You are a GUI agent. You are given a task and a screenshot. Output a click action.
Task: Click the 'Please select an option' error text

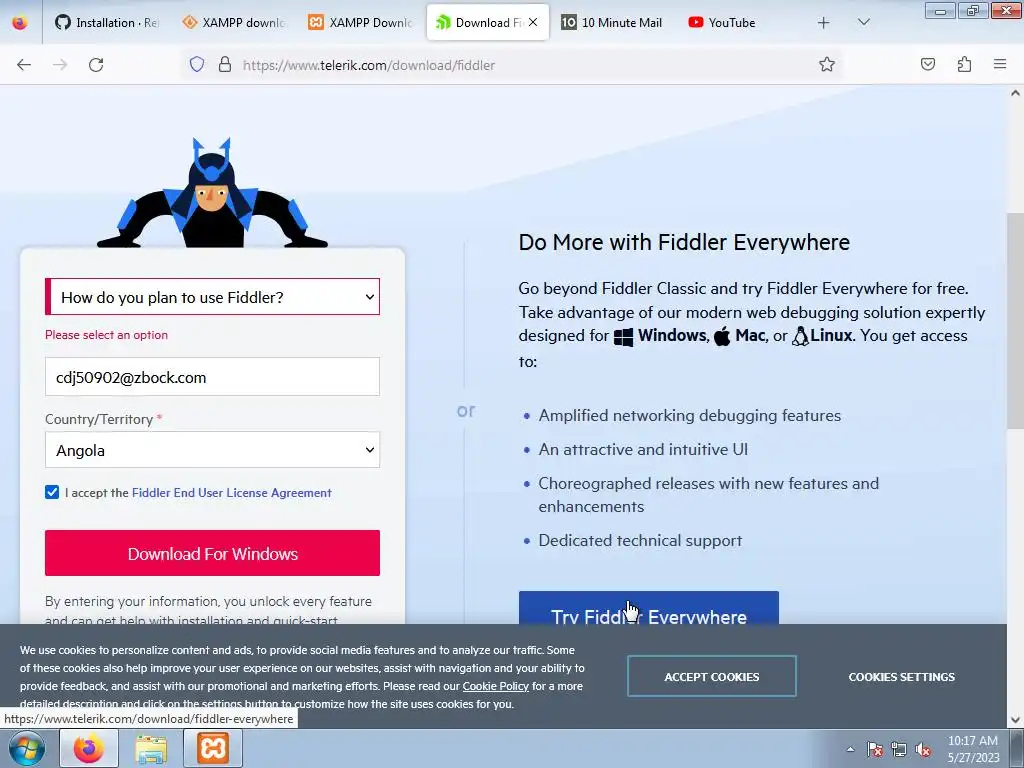(x=106, y=334)
